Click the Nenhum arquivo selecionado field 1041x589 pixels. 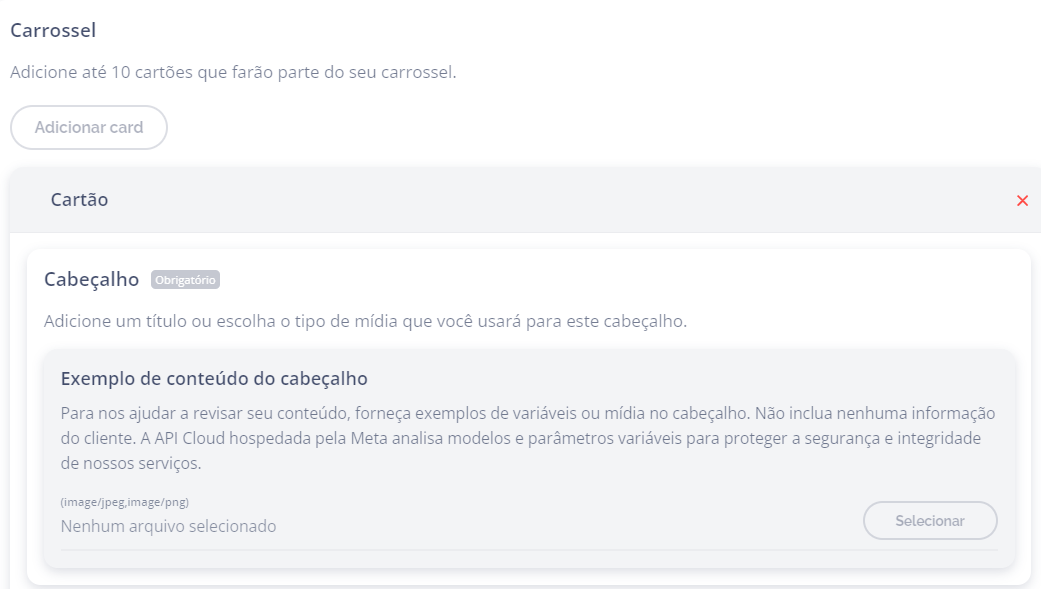coord(169,526)
